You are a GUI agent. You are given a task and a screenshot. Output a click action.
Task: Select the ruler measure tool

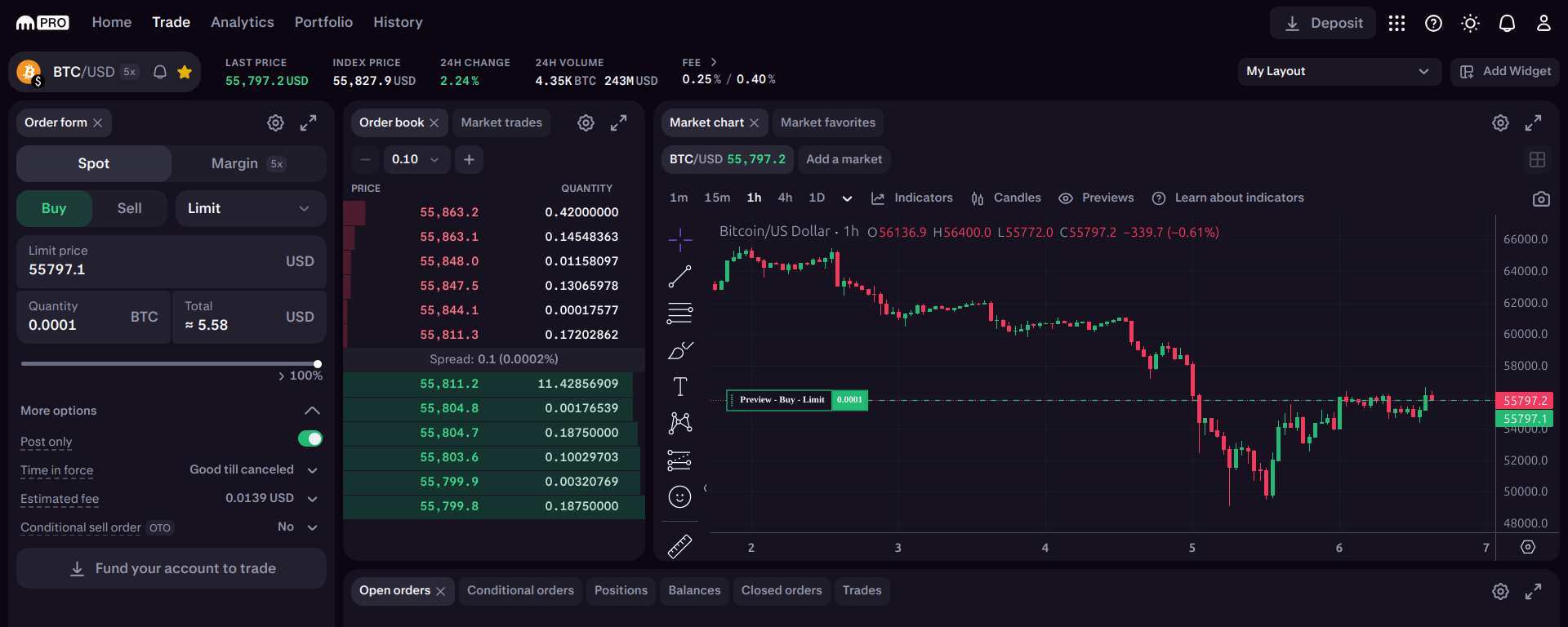click(x=679, y=546)
